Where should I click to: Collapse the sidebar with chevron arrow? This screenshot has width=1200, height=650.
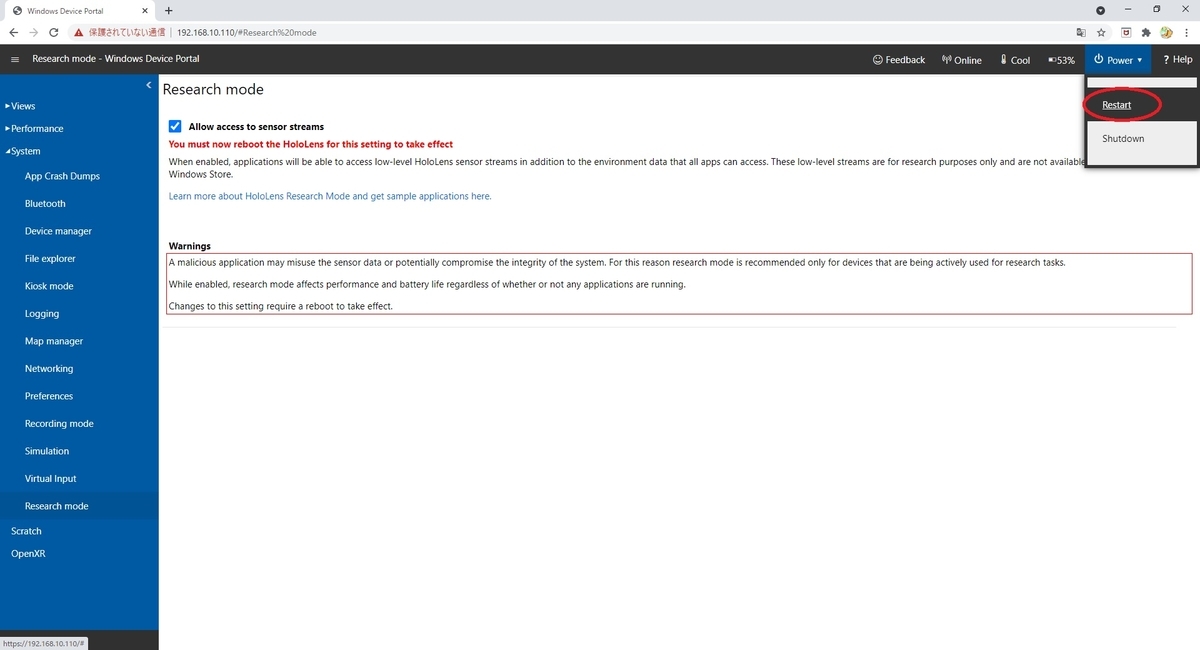coord(149,85)
